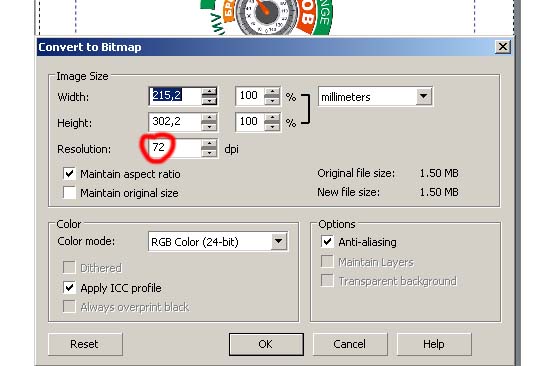Image resolution: width=533 pixels, height=366 pixels.
Task: Increase Width value with up arrow
Action: point(209,92)
